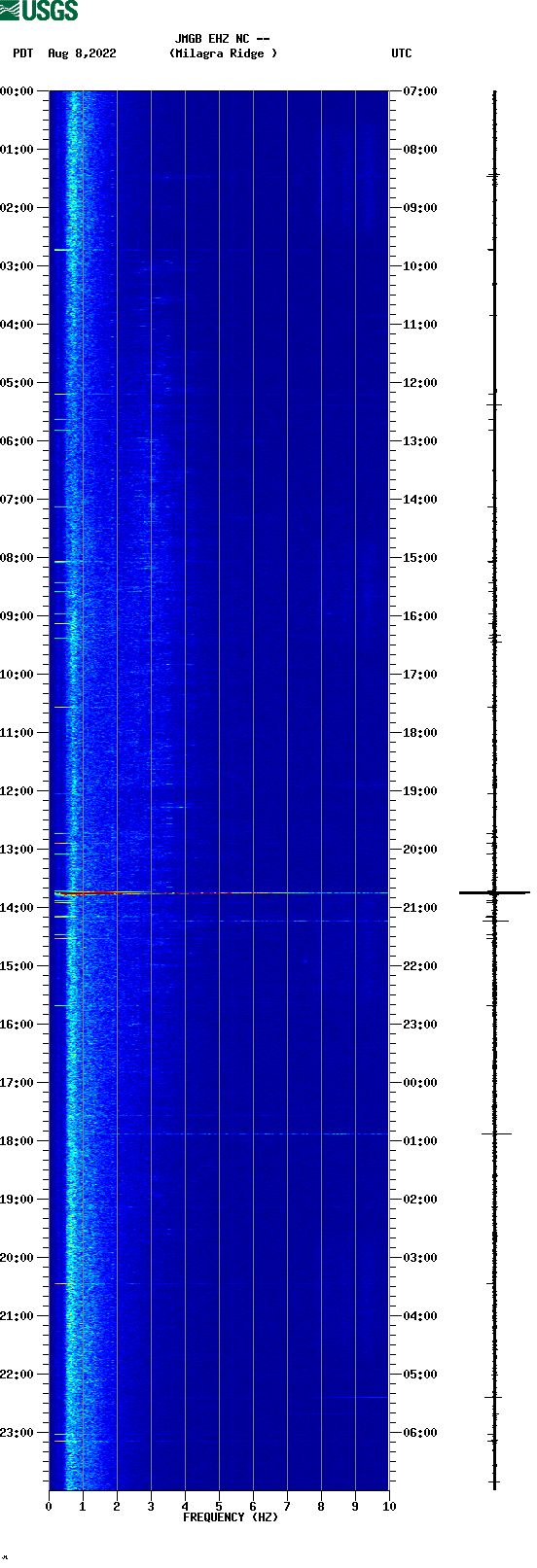The height and width of the screenshot is (1568, 537).
Task: Click the 00:00 PDT time label
Action: (x=18, y=91)
